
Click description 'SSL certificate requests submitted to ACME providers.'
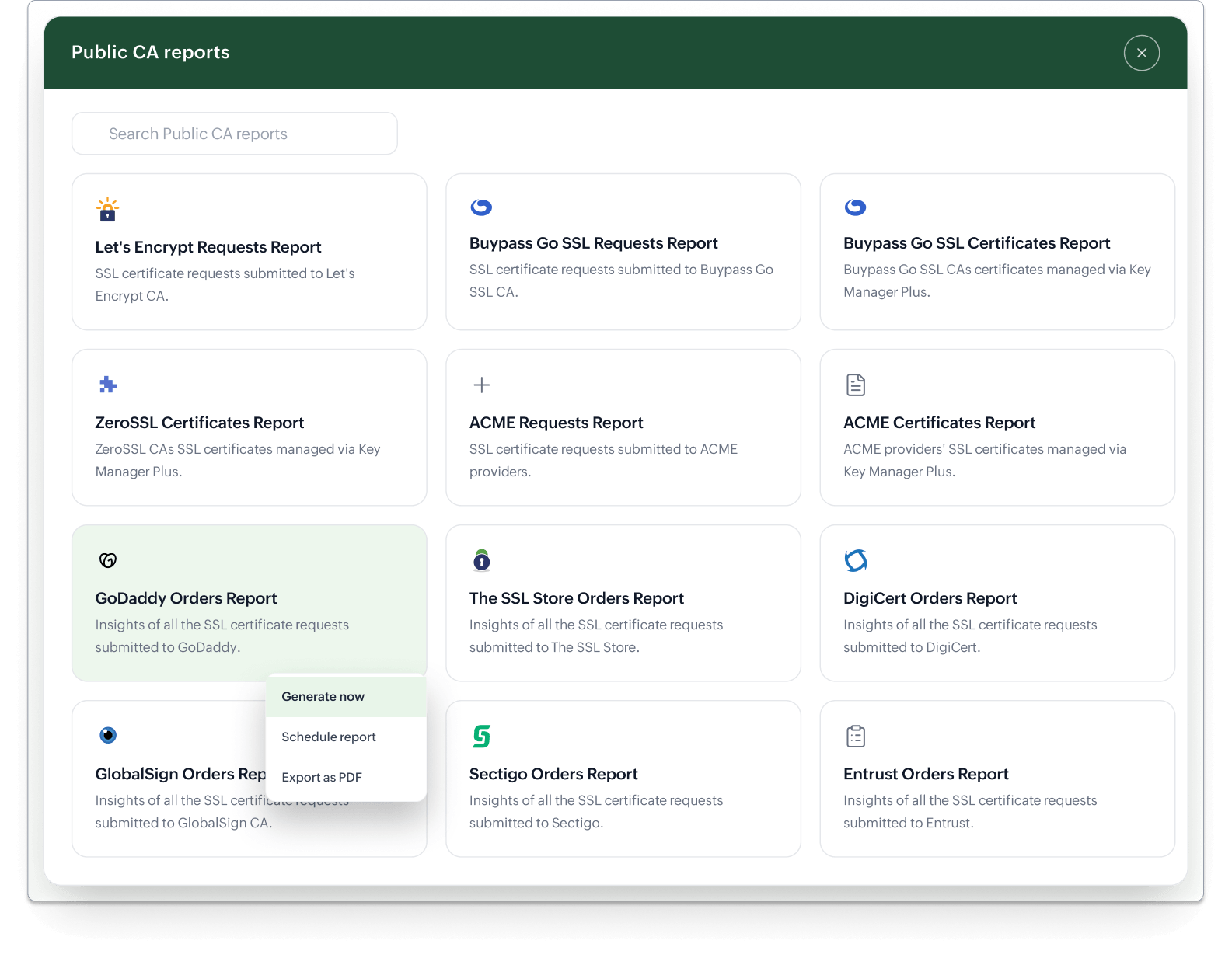coord(604,461)
